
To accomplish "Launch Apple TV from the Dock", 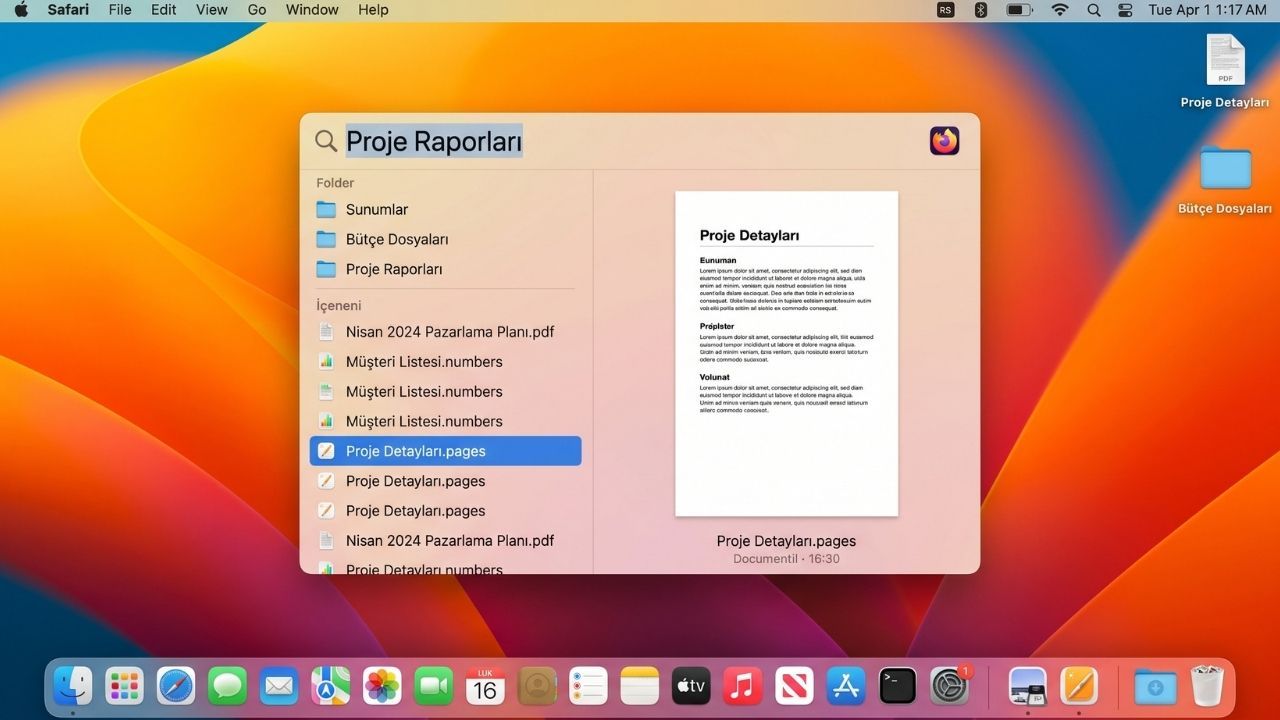I will (692, 686).
